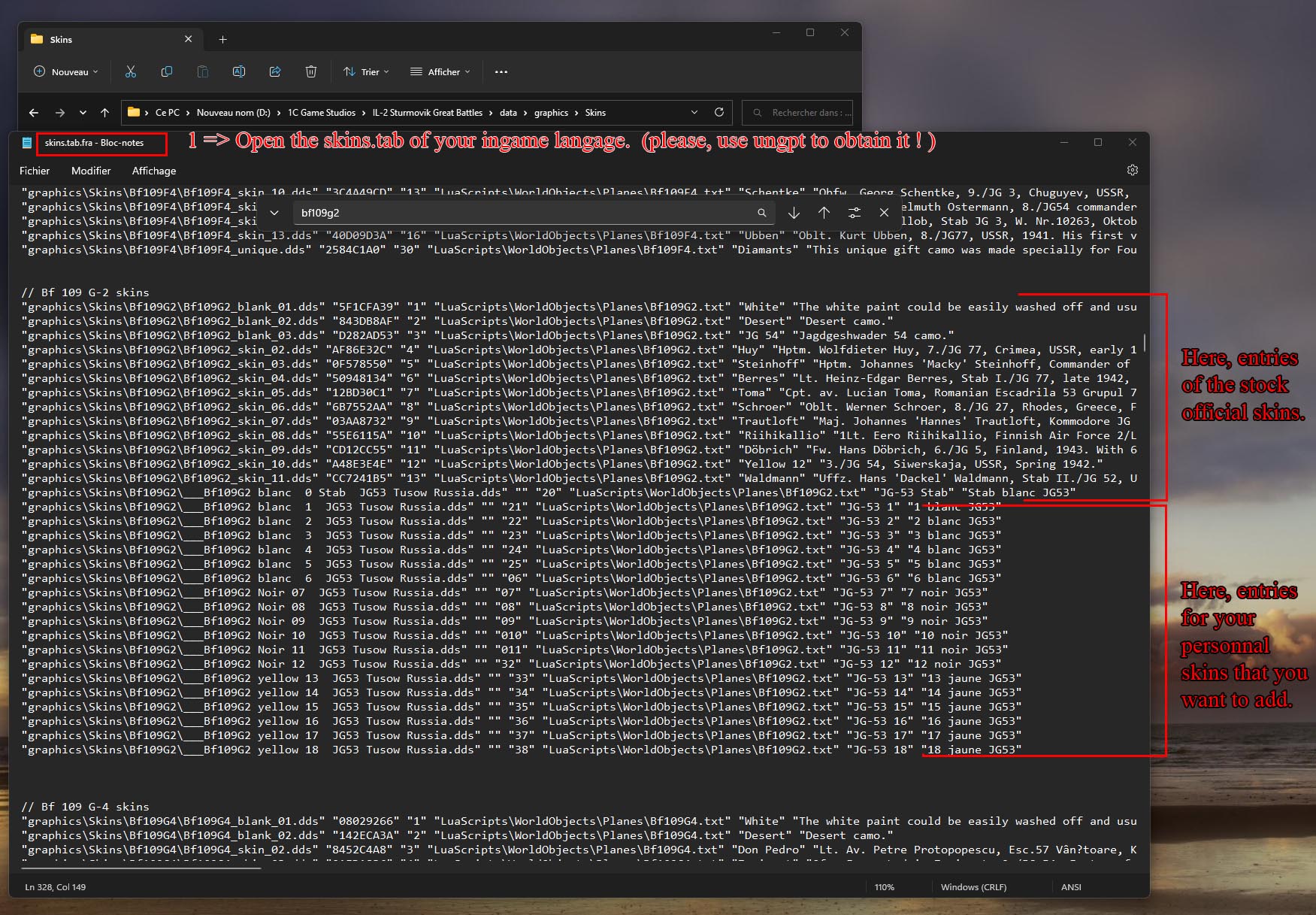Open the Afficher view dropdown

click(440, 72)
